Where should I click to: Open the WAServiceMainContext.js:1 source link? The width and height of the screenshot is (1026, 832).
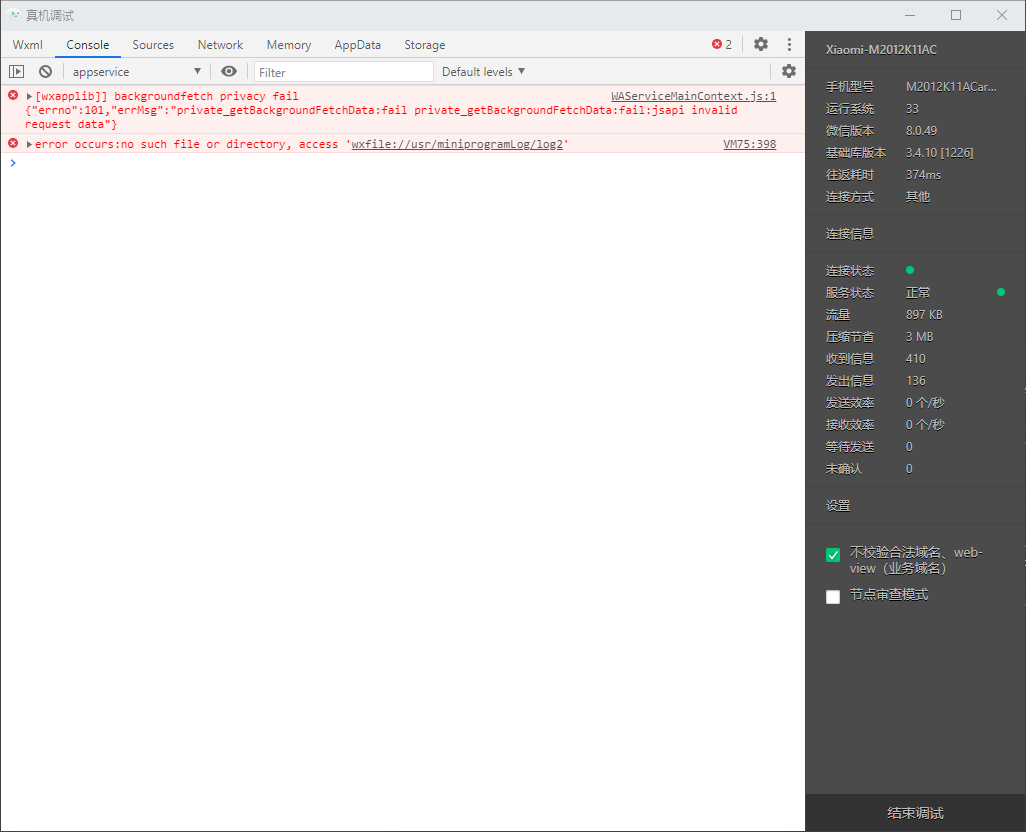694,96
